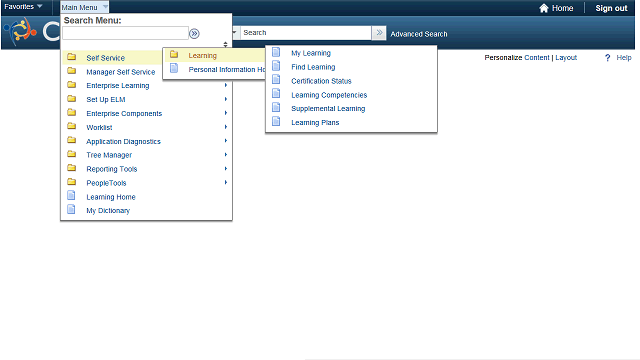Viewport: 640px width, 360px height.
Task: Click the Oracle people logo
Action: click(20, 31)
